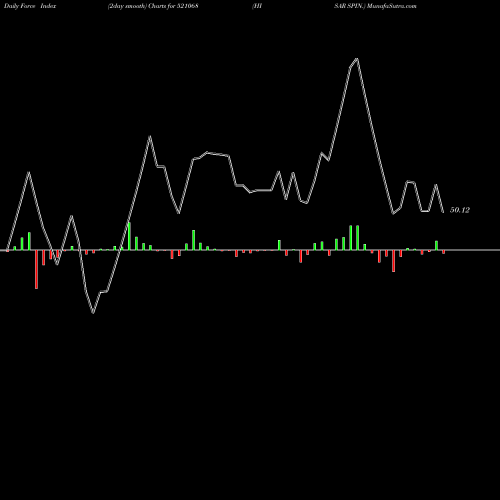Click the tallest red force bar
Viewport: 500px width, 500px height.
36,269
